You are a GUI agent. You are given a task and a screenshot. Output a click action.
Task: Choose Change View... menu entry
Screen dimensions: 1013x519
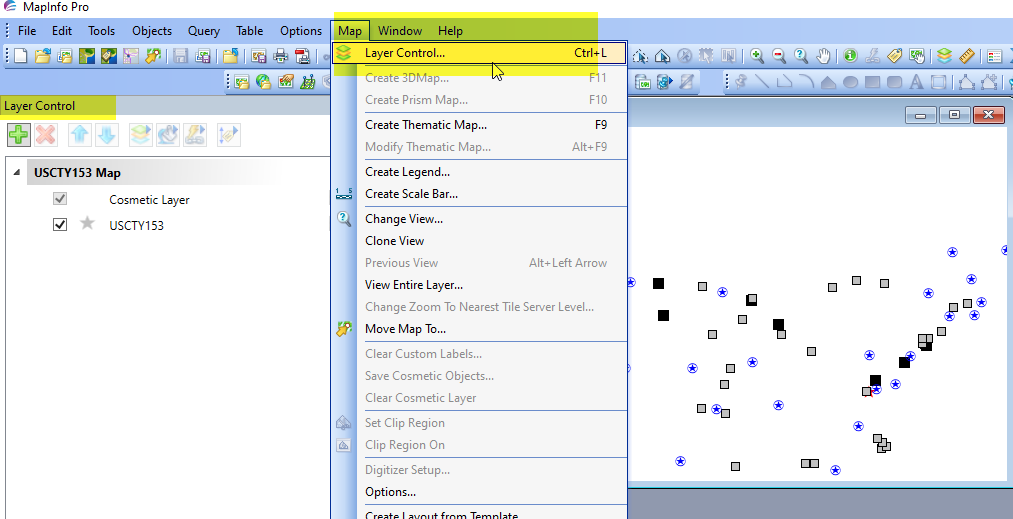479,219
